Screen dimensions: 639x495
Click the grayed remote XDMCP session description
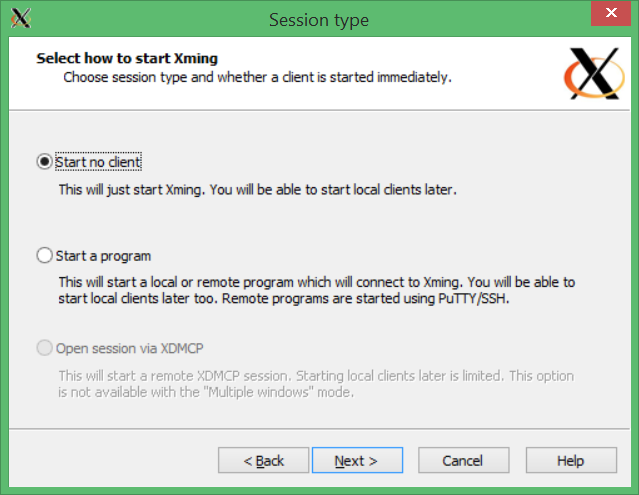(x=316, y=384)
